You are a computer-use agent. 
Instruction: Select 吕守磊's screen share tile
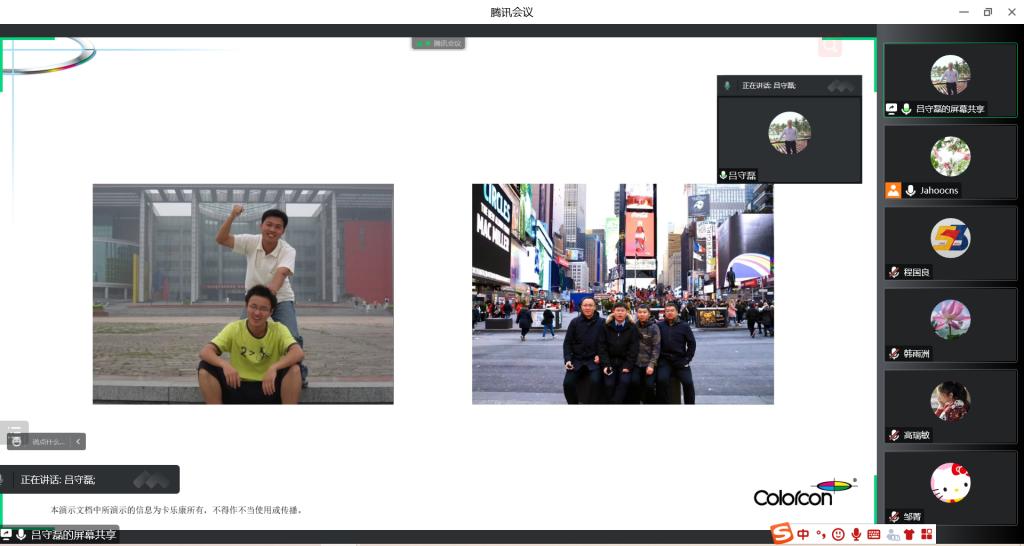click(x=950, y=80)
